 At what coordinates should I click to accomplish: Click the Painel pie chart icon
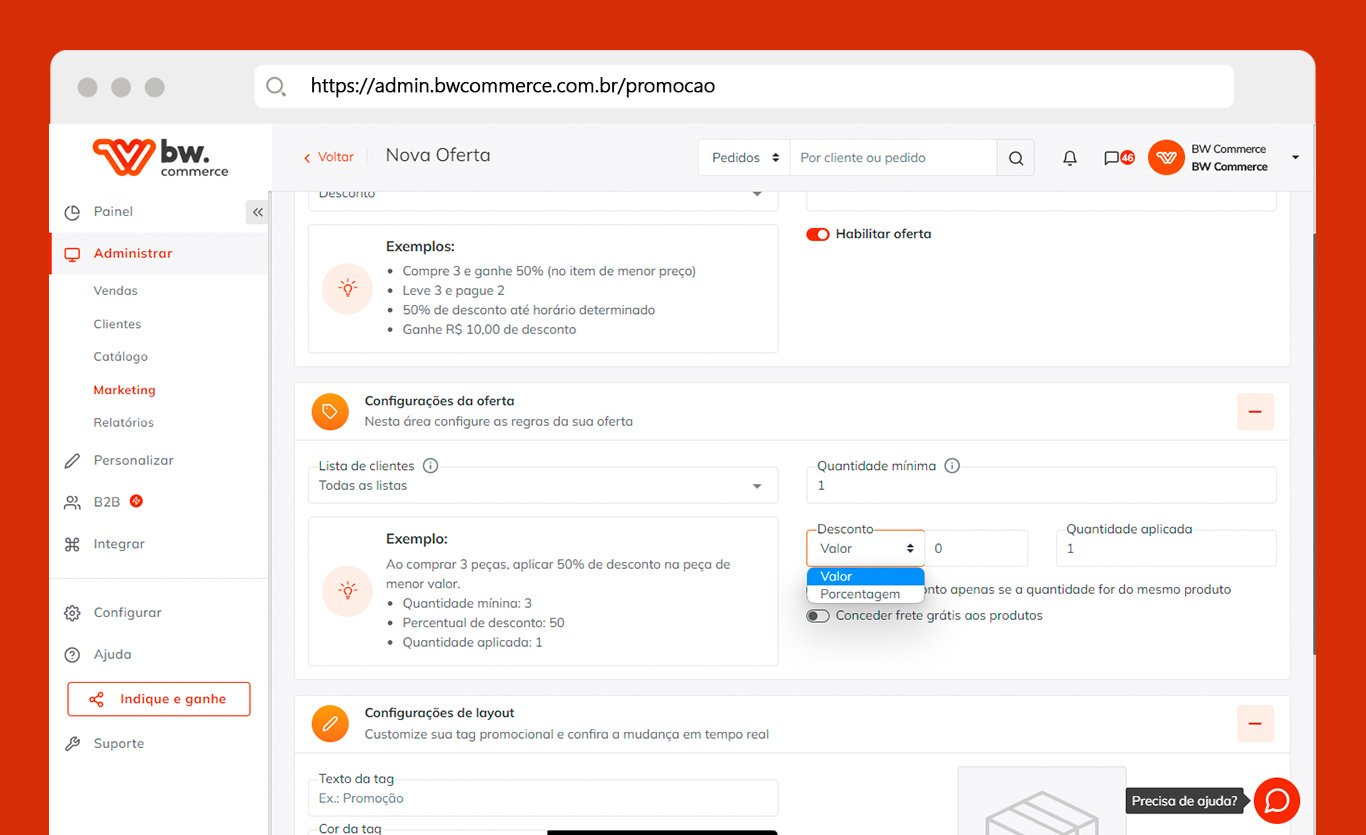pyautogui.click(x=72, y=212)
